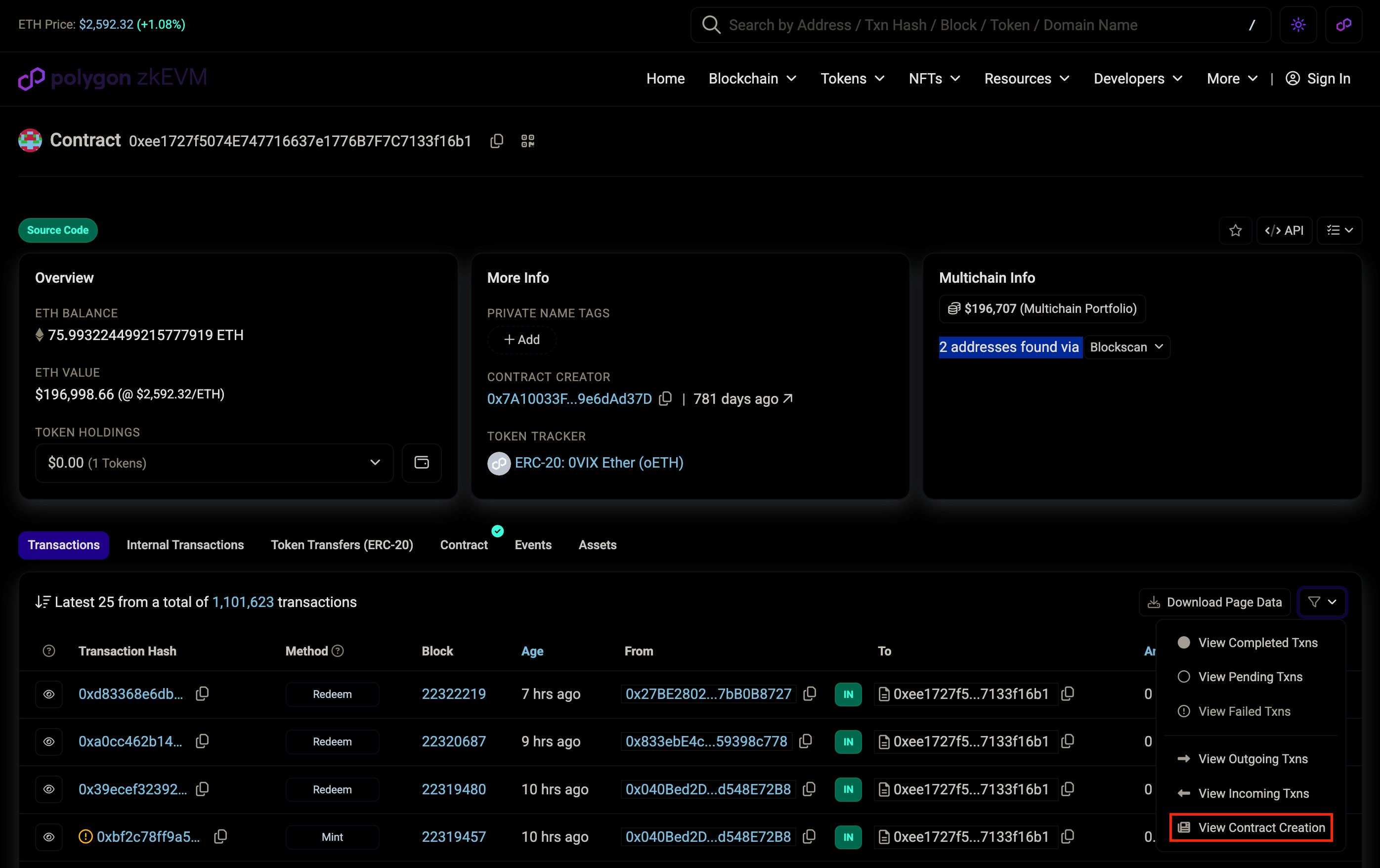Viewport: 1380px width, 868px height.
Task: Copy From address 0x833ebE4c...59398c778
Action: pos(805,741)
